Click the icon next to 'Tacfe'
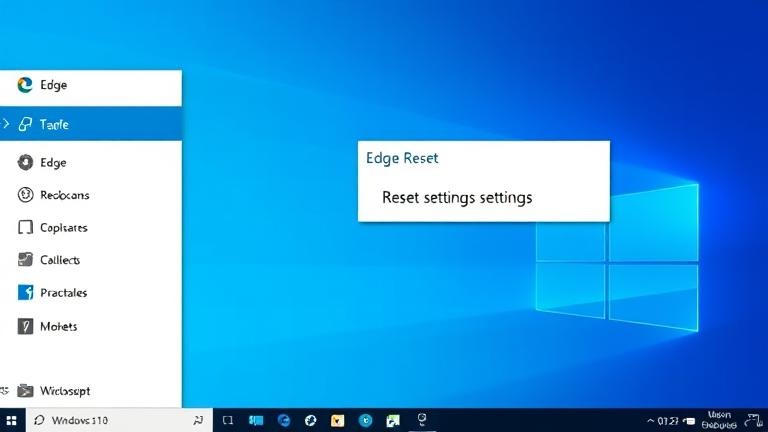This screenshot has width=768, height=432. tap(25, 124)
